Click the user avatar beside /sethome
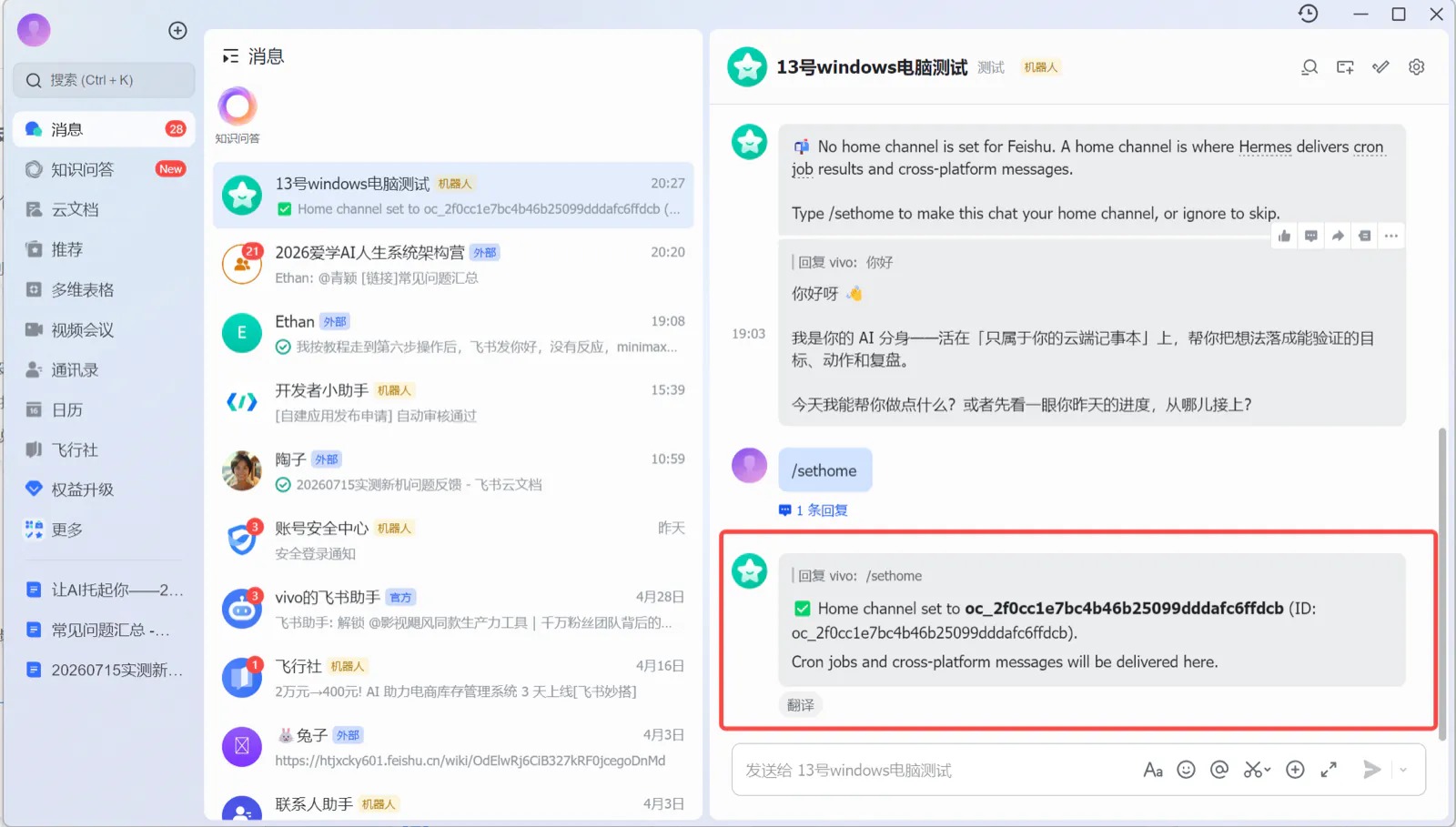 coord(750,465)
